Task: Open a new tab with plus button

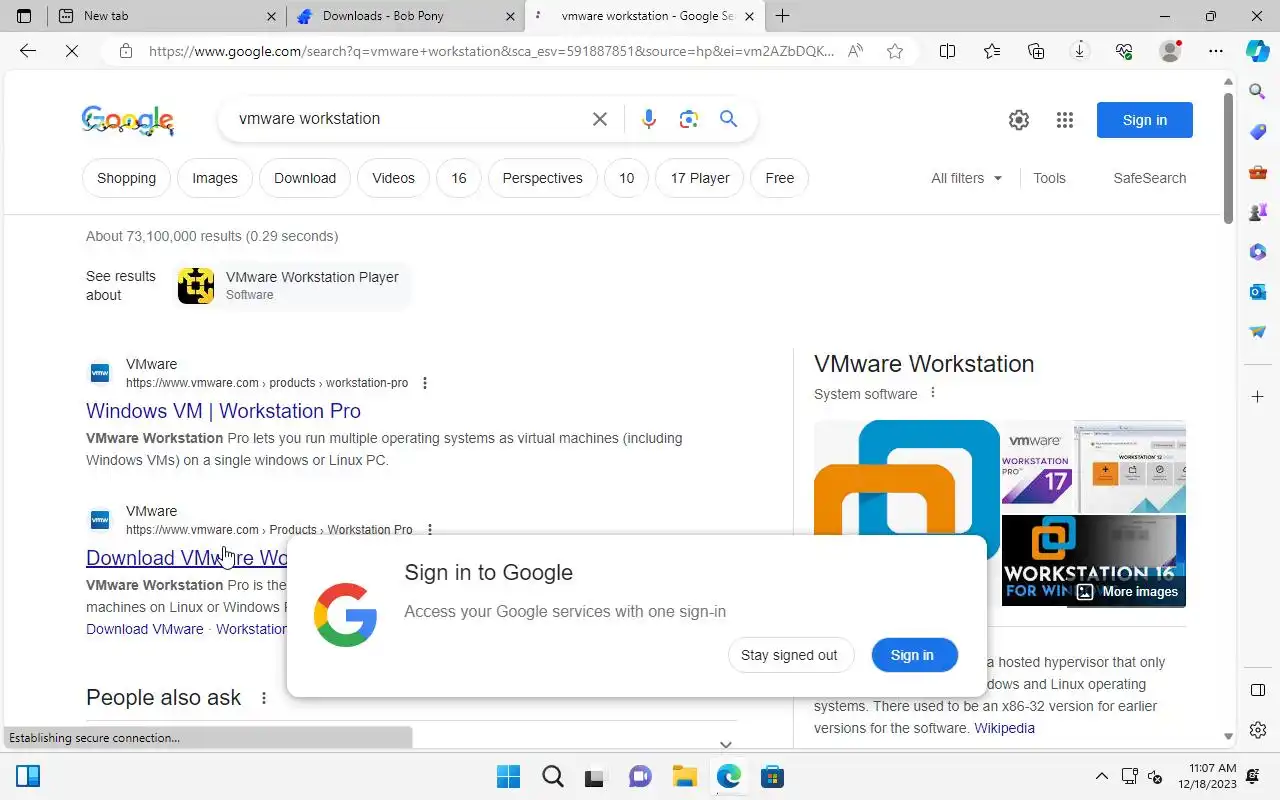Action: click(782, 16)
